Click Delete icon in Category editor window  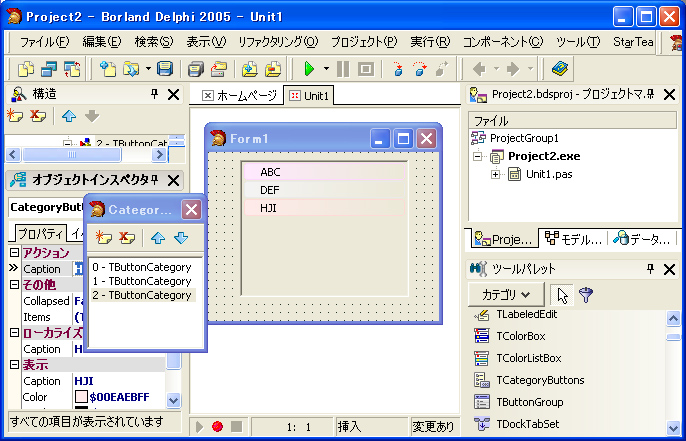127,238
